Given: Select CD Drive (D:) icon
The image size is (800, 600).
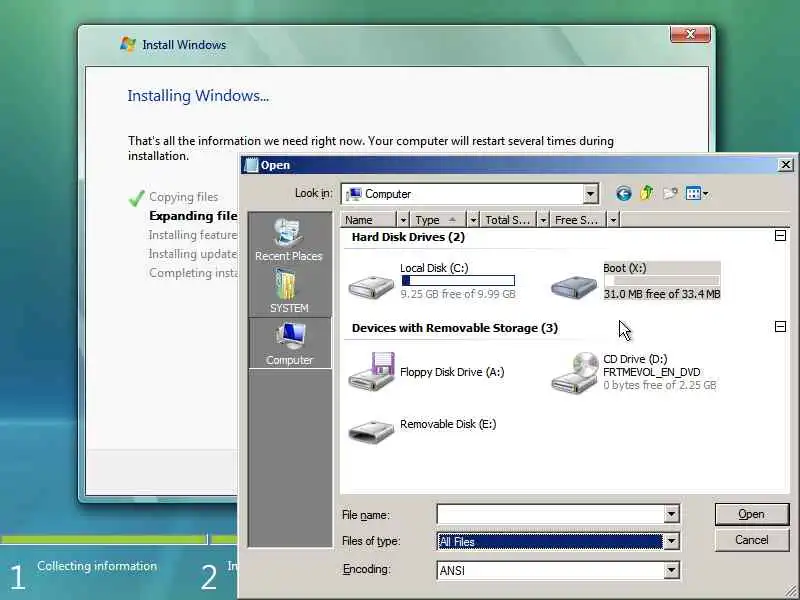Looking at the screenshot, I should coord(574,372).
